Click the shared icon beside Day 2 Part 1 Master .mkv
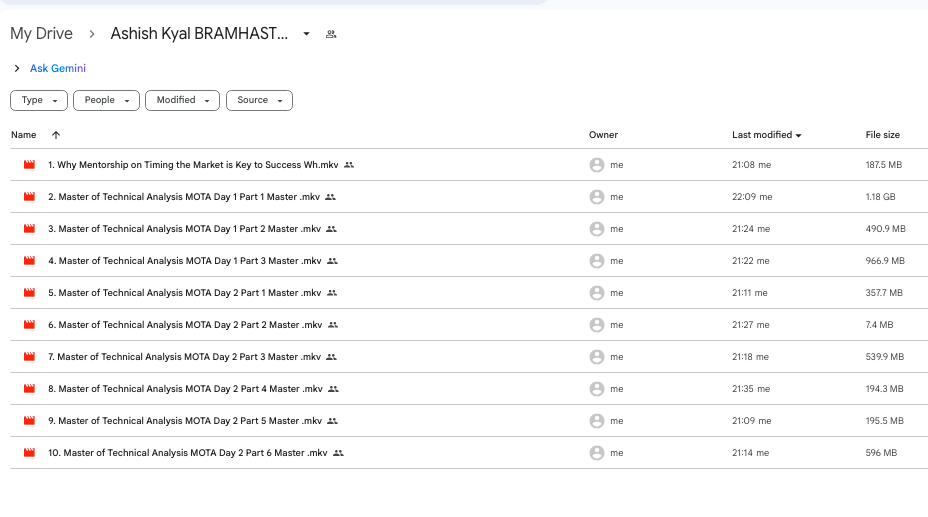The height and width of the screenshot is (517, 928). (332, 293)
